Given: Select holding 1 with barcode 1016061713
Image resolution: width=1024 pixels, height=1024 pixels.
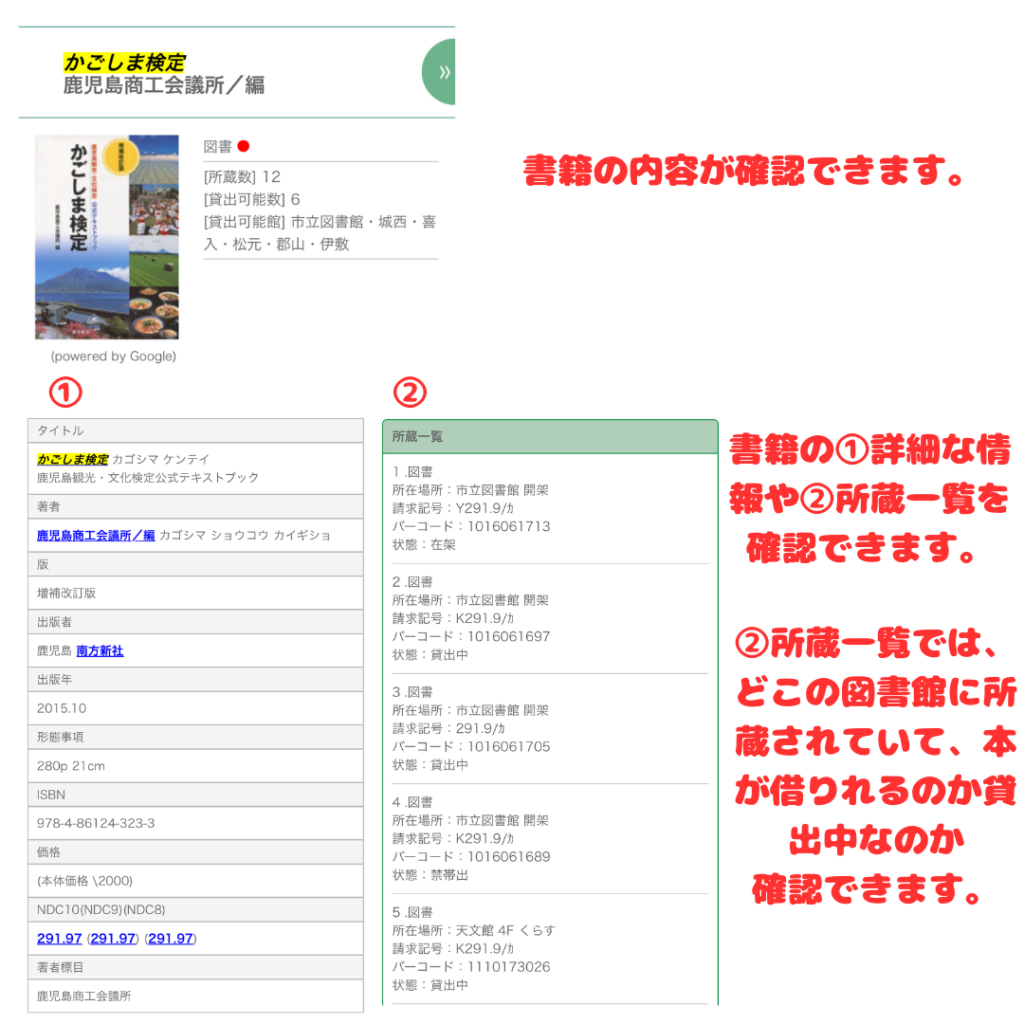Looking at the screenshot, I should coord(470,508).
